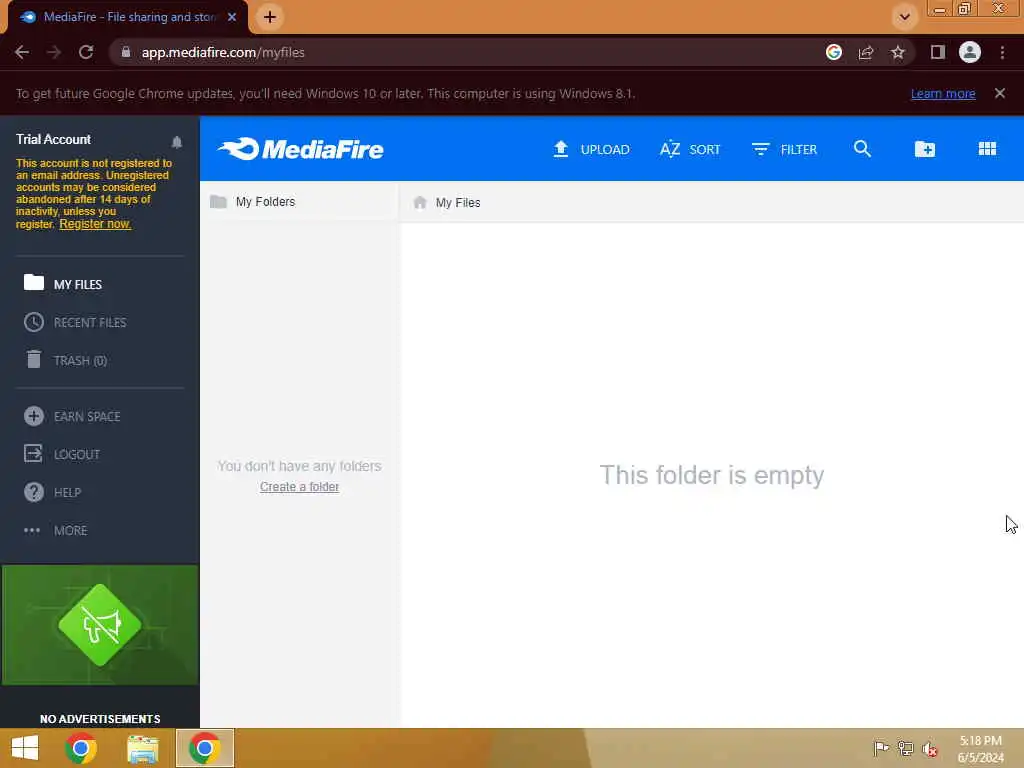Open the first Chrome icon in the taskbar
The height and width of the screenshot is (768, 1024).
81,748
